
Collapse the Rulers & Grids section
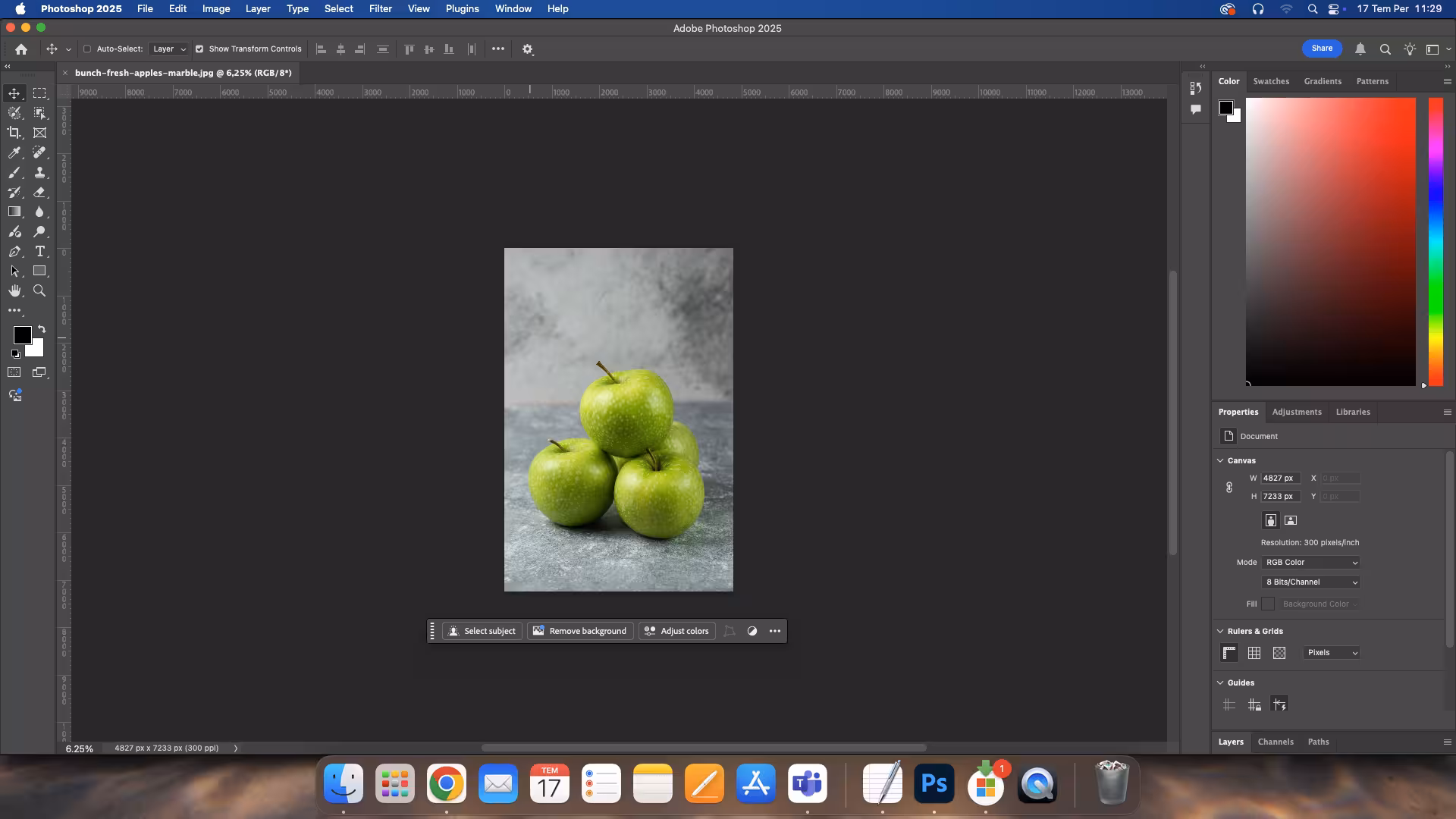1220,631
